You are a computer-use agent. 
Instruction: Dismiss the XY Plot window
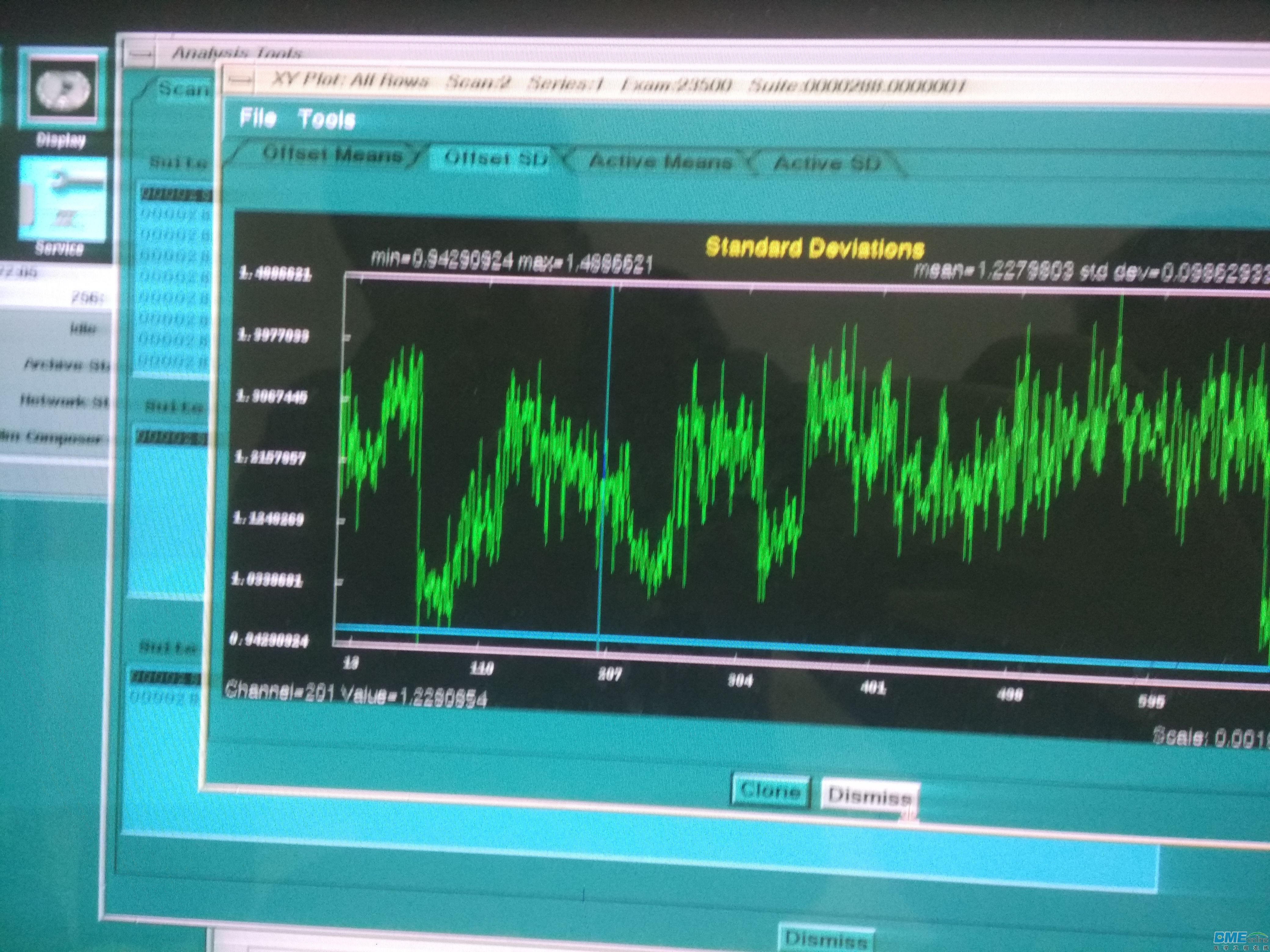click(869, 796)
